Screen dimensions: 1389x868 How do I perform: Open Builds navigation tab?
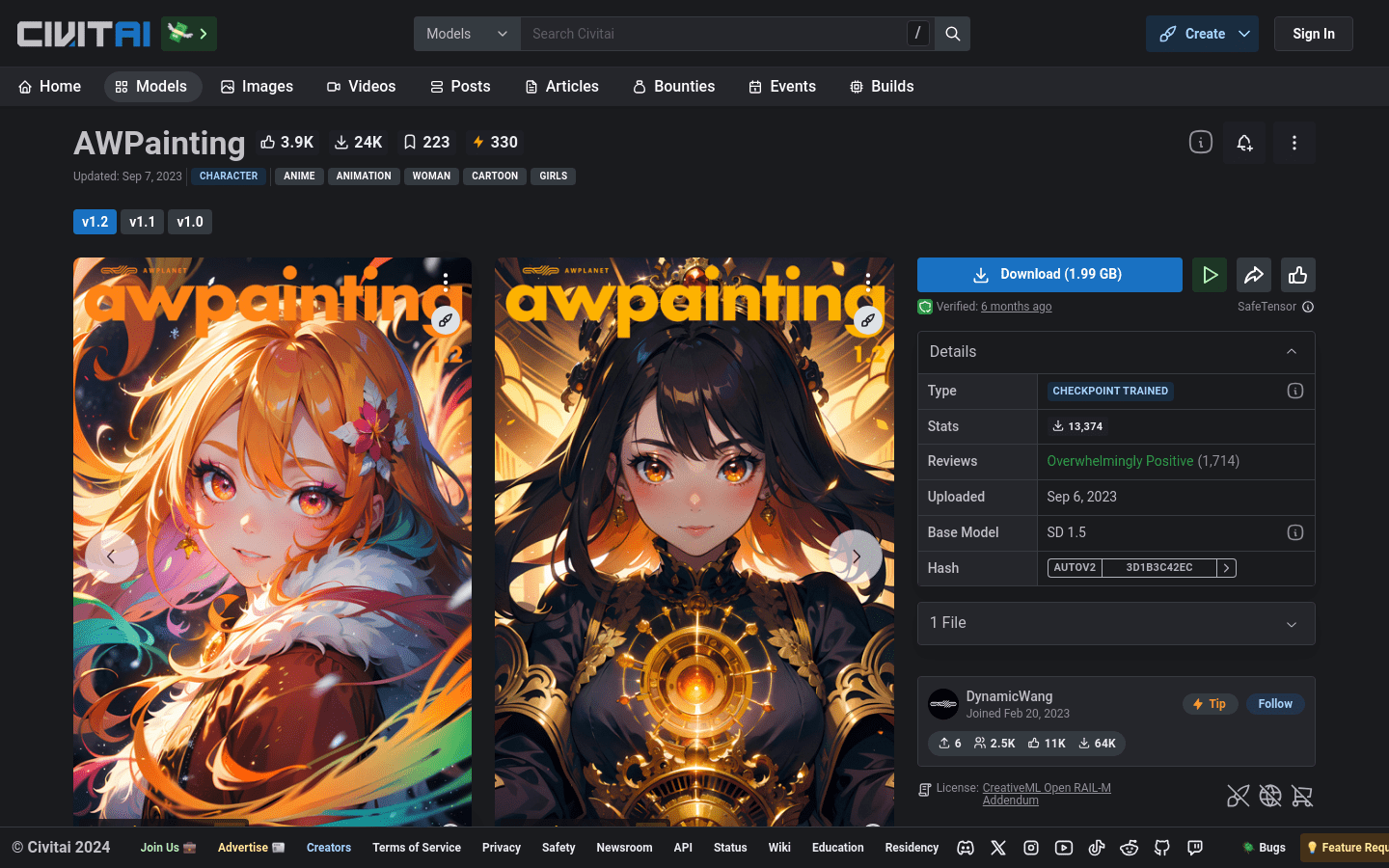click(x=882, y=87)
